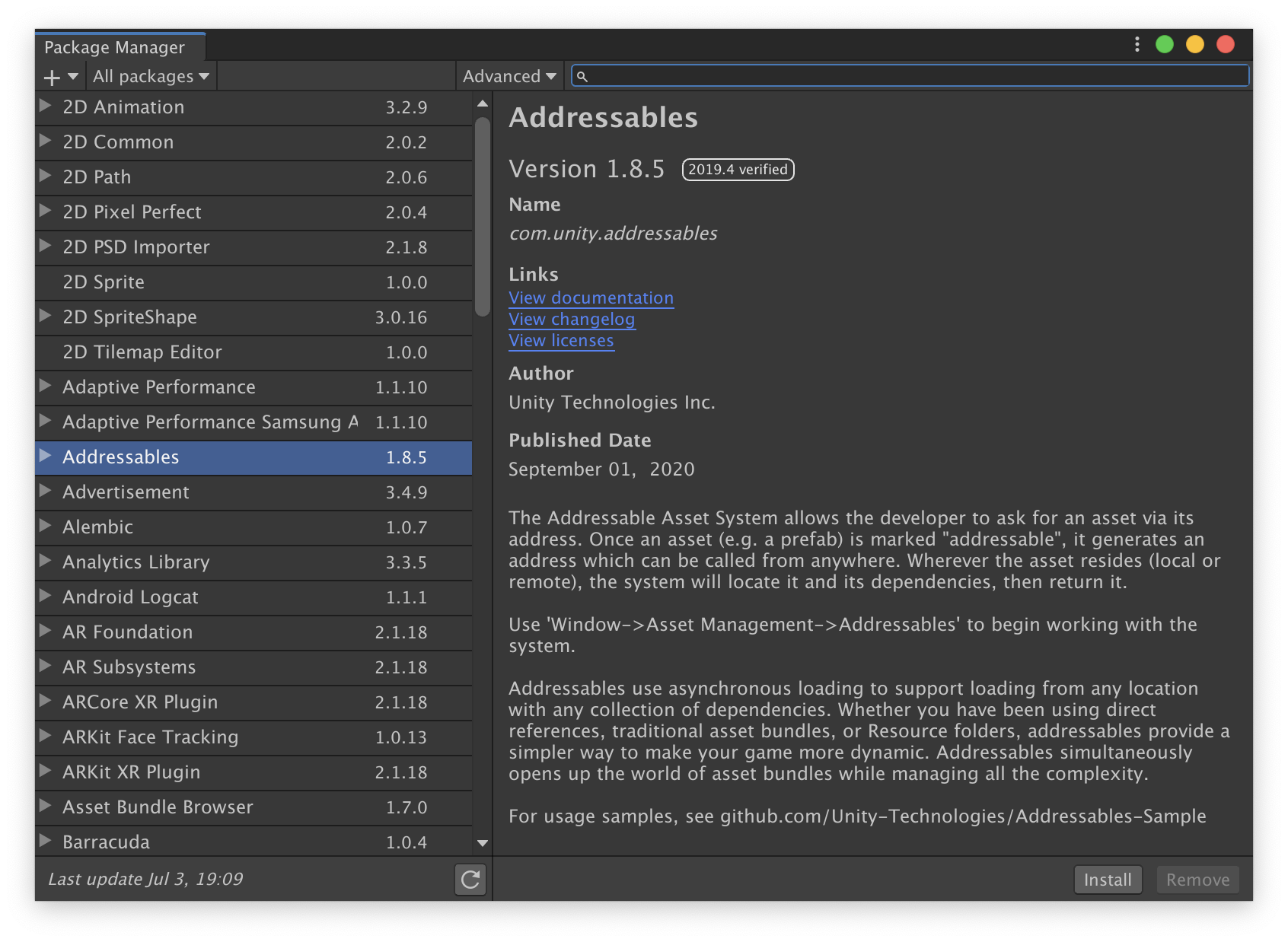The width and height of the screenshot is (1288, 942).
Task: Open the vertical ellipsis menu at top right
Action: [x=1137, y=45]
